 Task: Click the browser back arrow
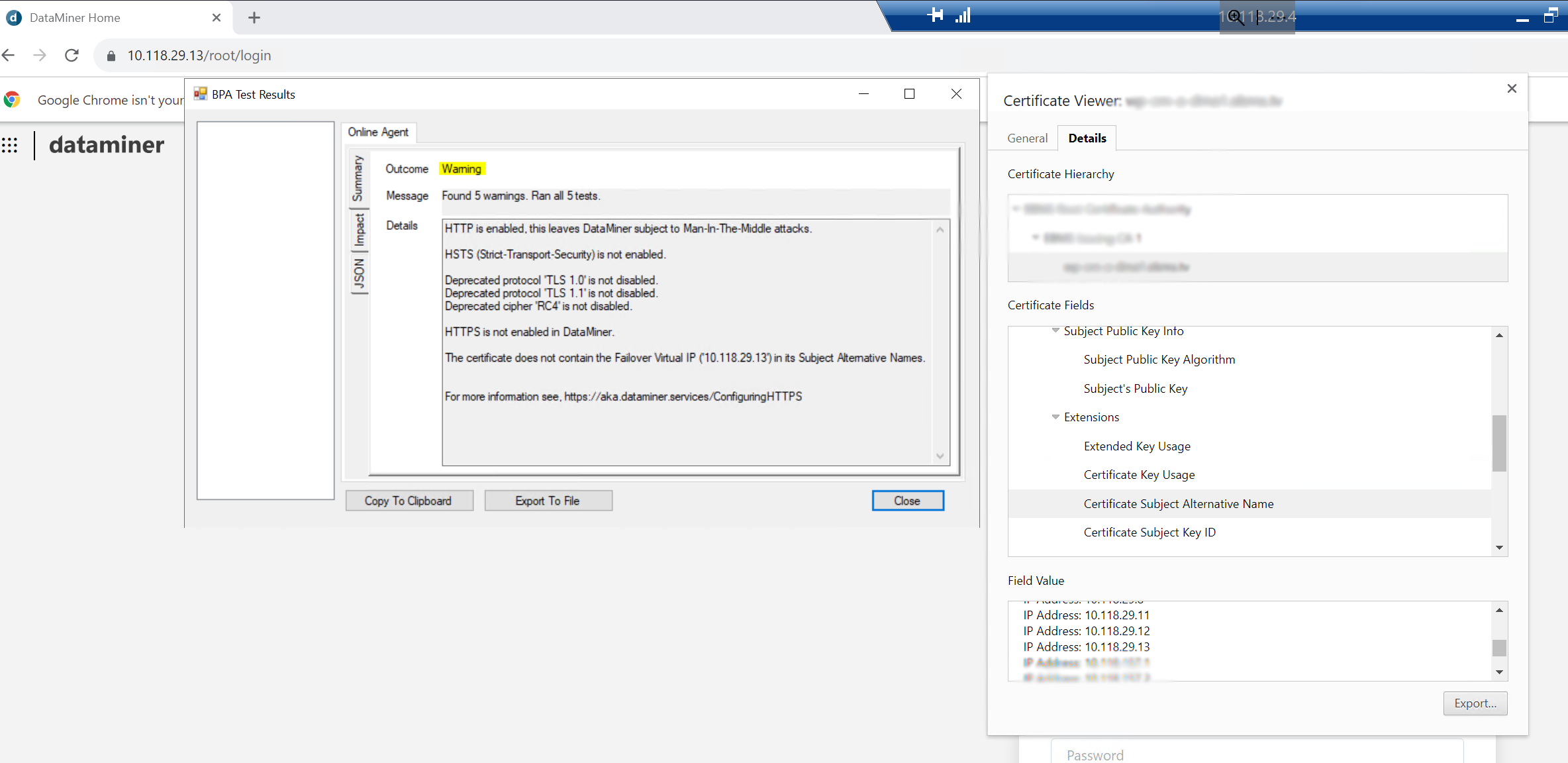tap(9, 55)
